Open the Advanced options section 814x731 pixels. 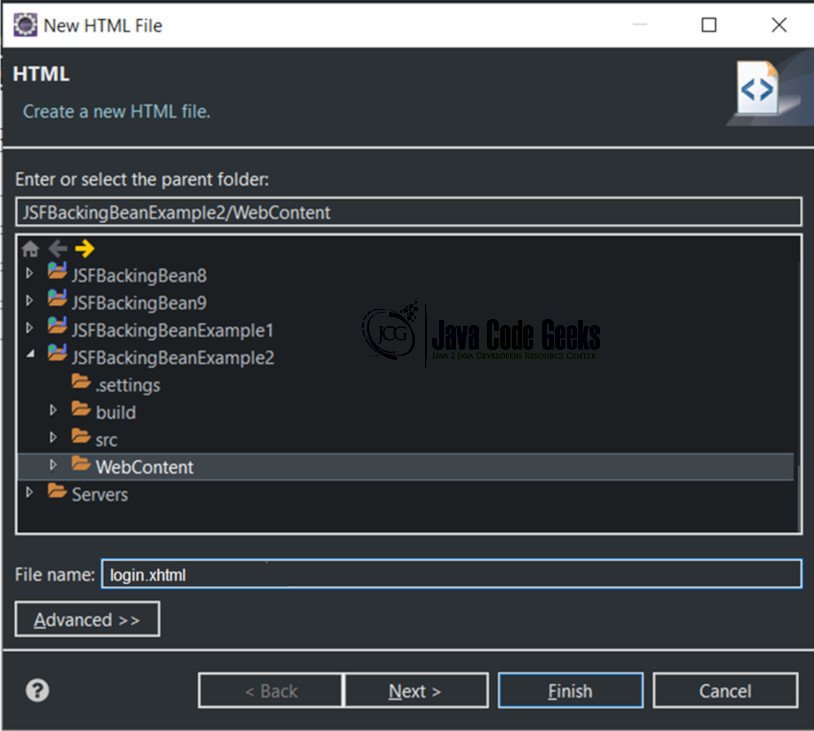click(87, 619)
